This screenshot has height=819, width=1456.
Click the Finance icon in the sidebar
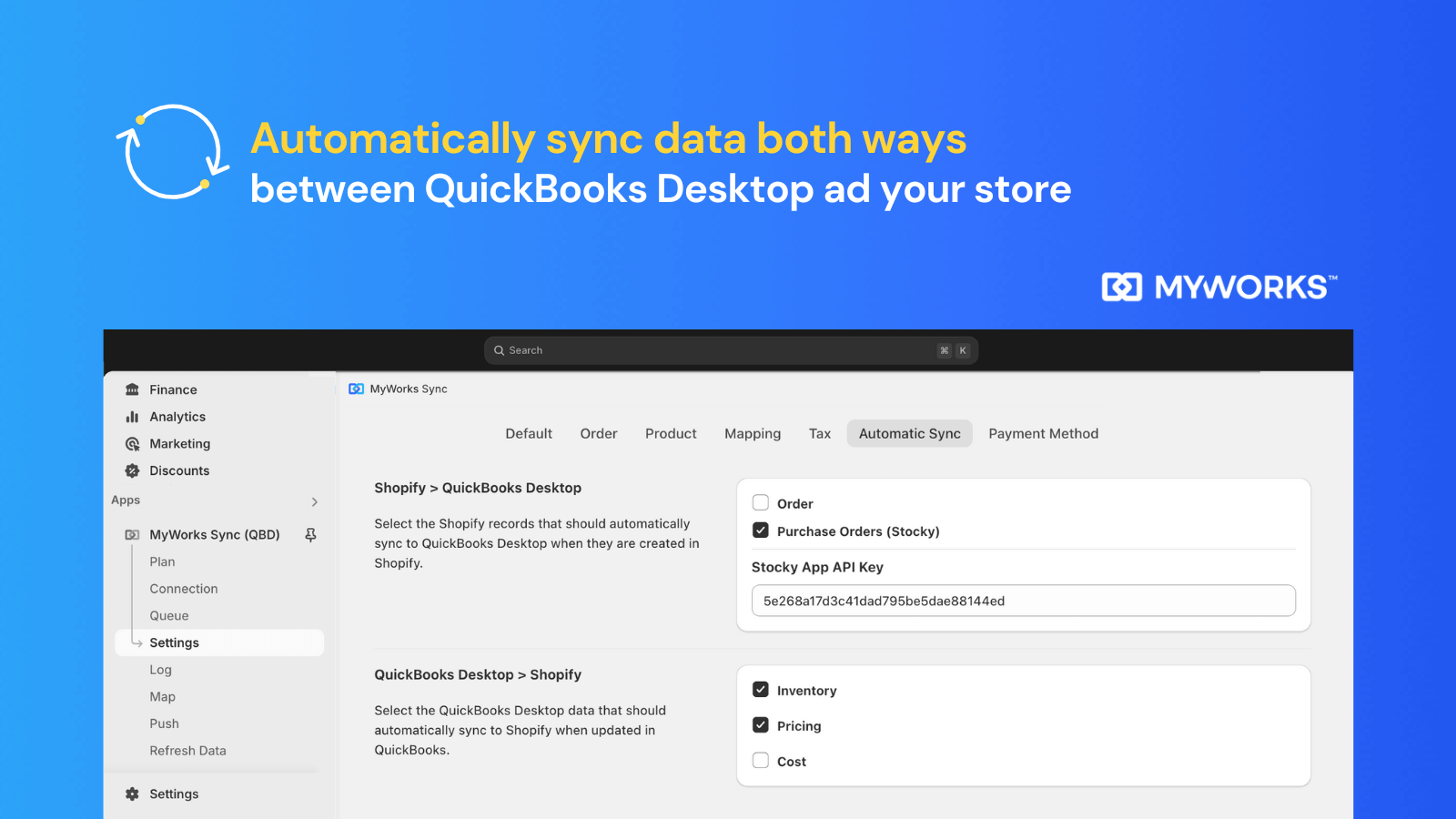click(131, 389)
